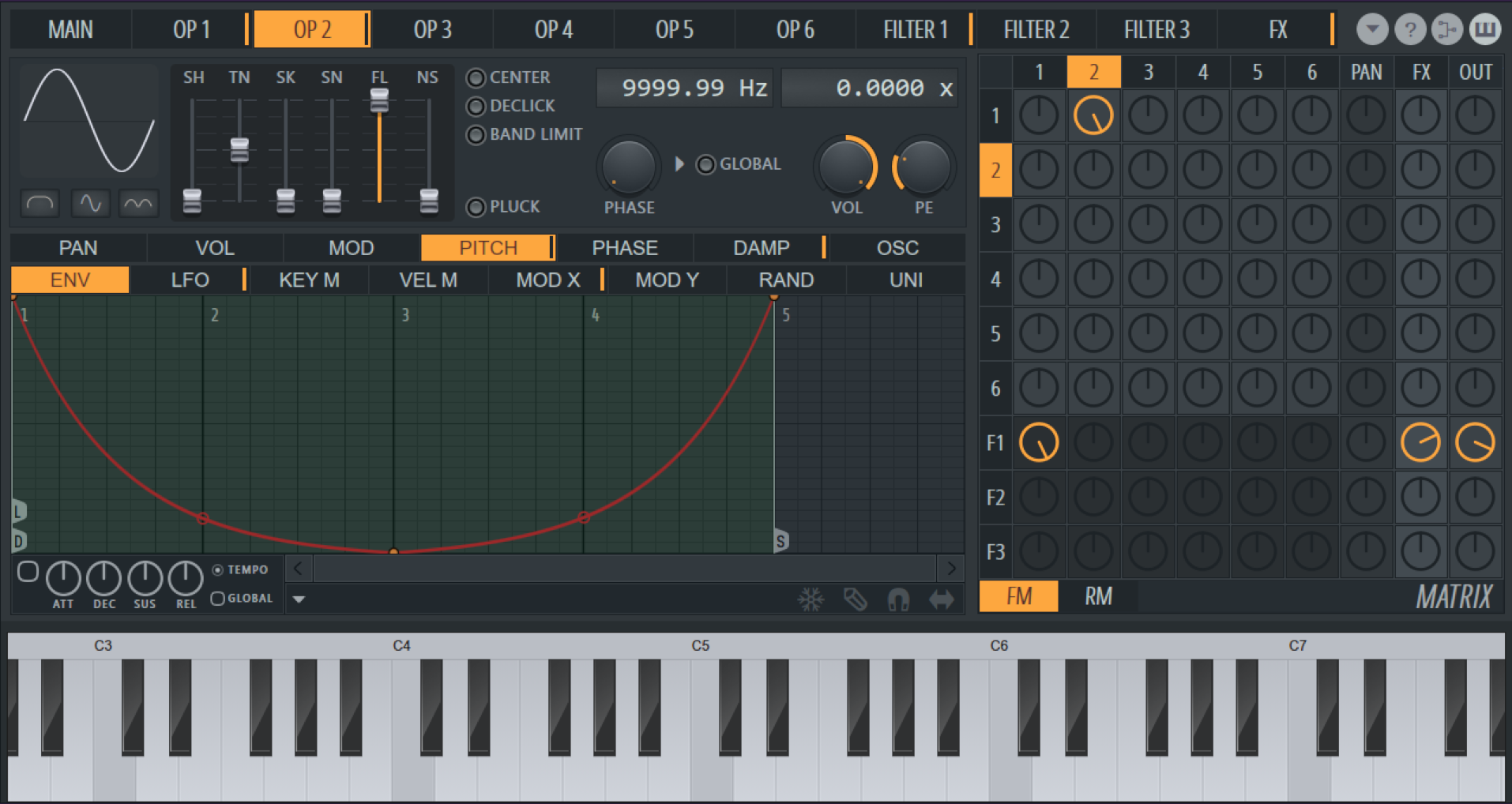Click the matrix OUT knob in row 3
1512x804 pixels.
click(x=1475, y=224)
